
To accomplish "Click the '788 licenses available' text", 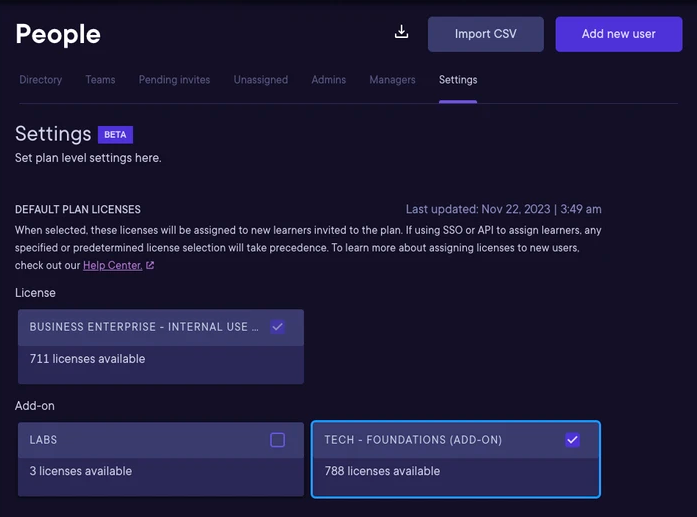I will click(x=382, y=471).
